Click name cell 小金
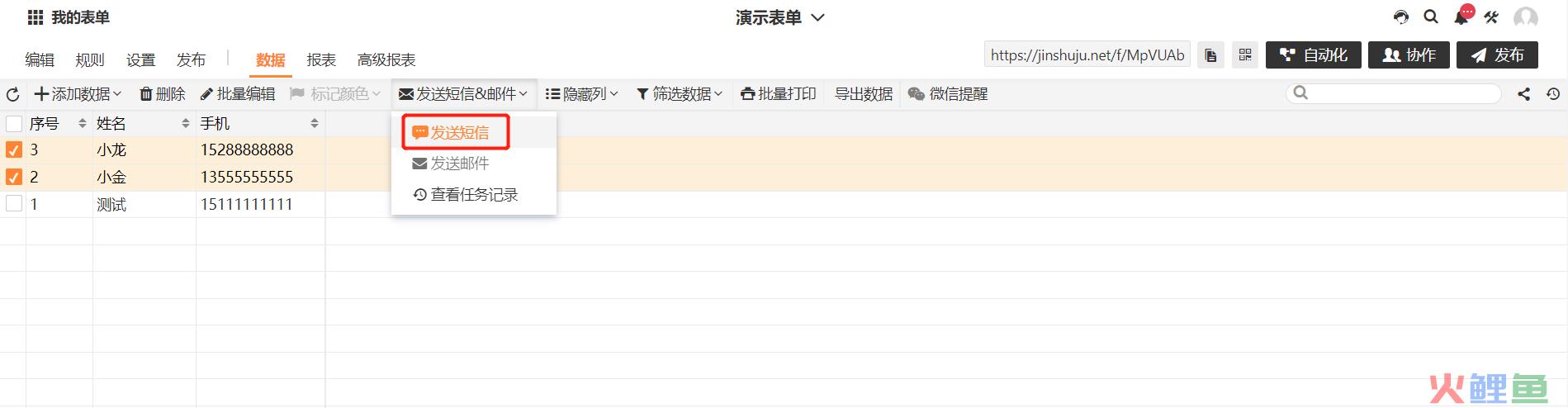1568x408 pixels. 144,177
